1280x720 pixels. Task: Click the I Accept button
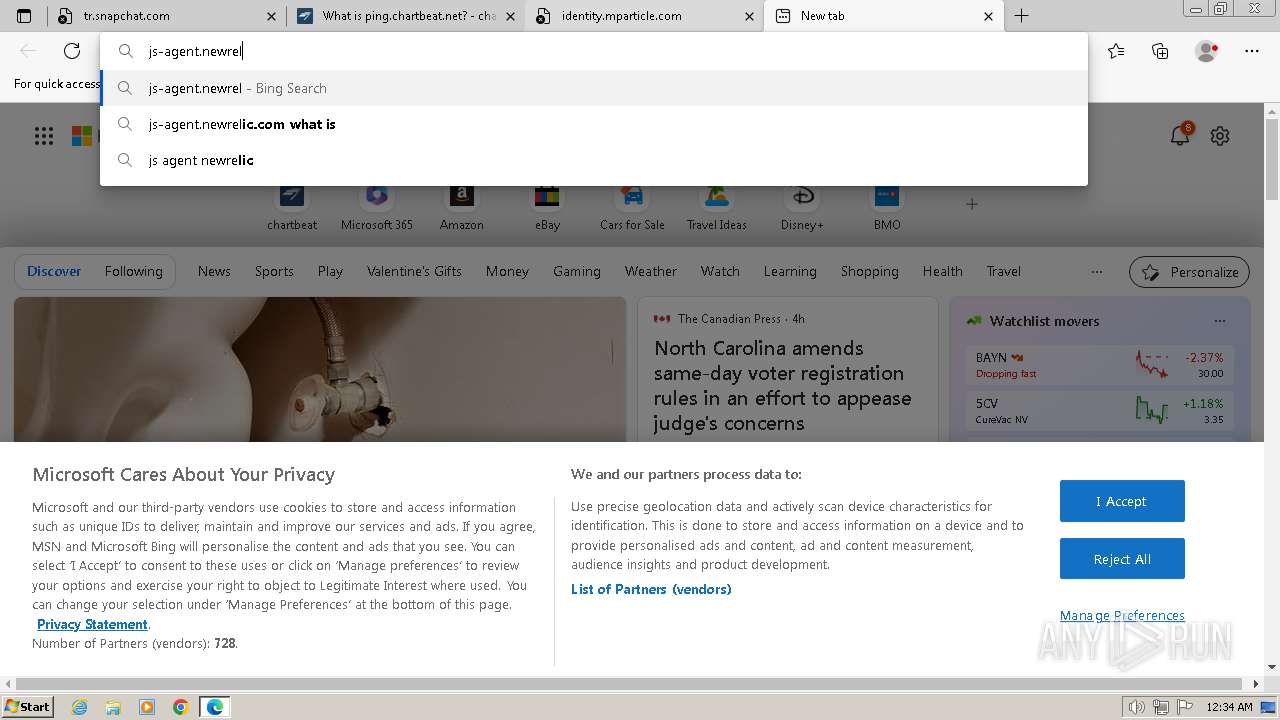1122,501
